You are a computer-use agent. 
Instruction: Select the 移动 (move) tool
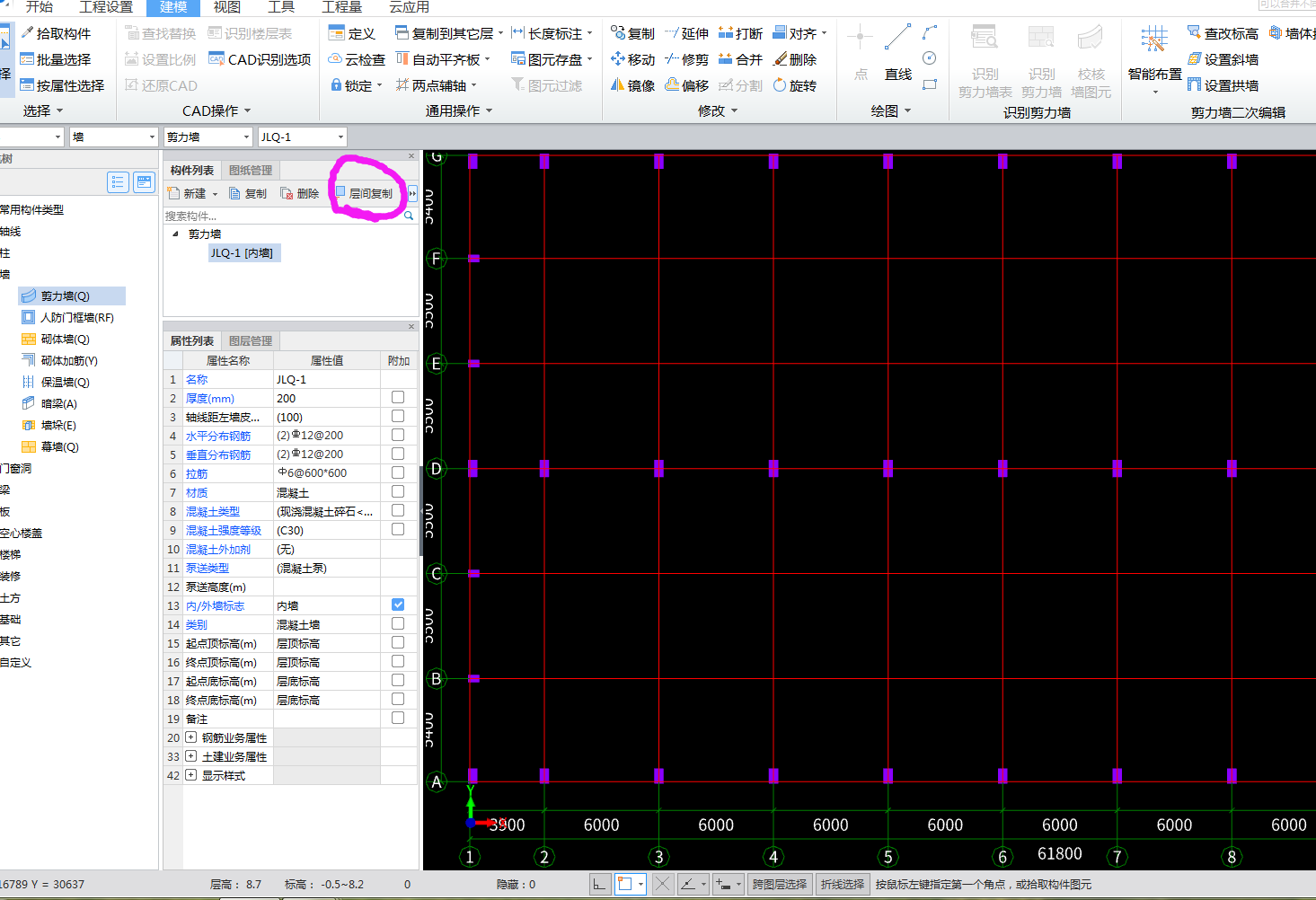click(x=633, y=59)
